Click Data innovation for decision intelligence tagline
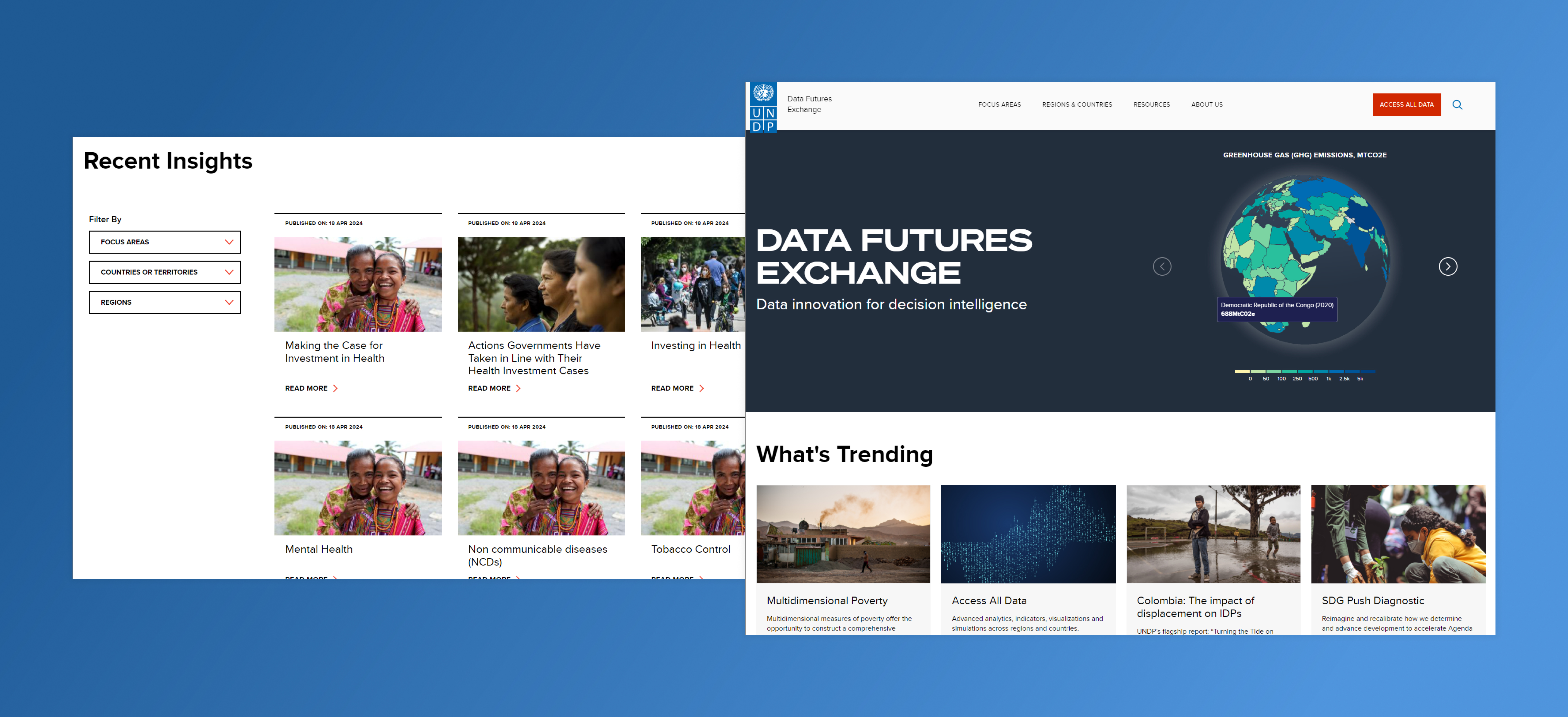The image size is (1568, 717). point(891,304)
